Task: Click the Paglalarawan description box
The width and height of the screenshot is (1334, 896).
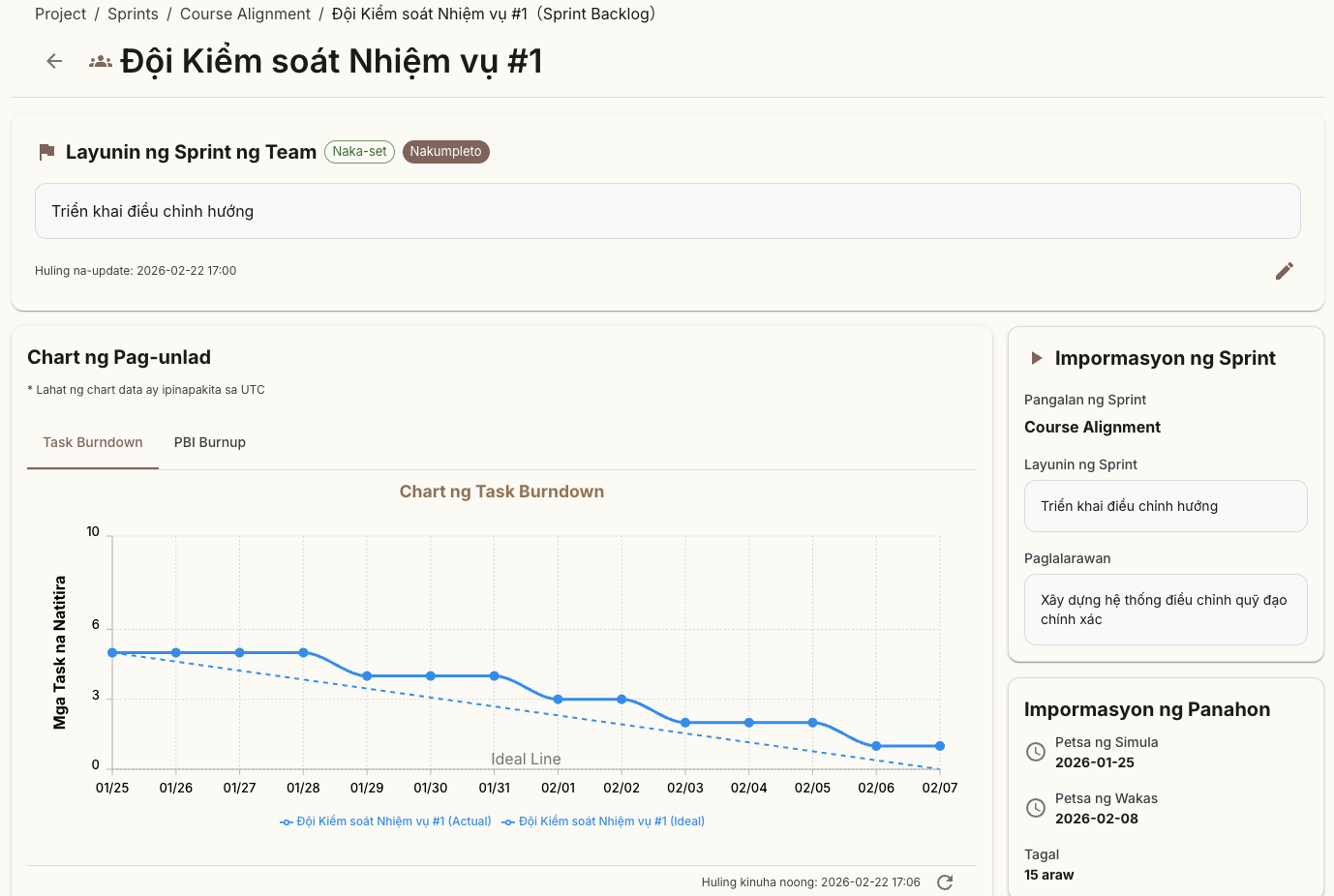Action: tap(1166, 610)
